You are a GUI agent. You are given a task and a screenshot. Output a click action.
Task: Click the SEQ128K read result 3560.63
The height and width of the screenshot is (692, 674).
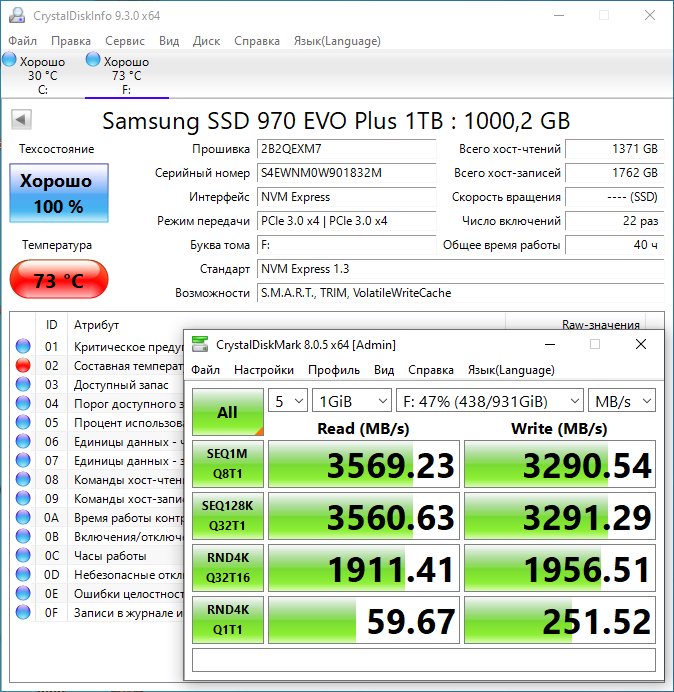[364, 516]
